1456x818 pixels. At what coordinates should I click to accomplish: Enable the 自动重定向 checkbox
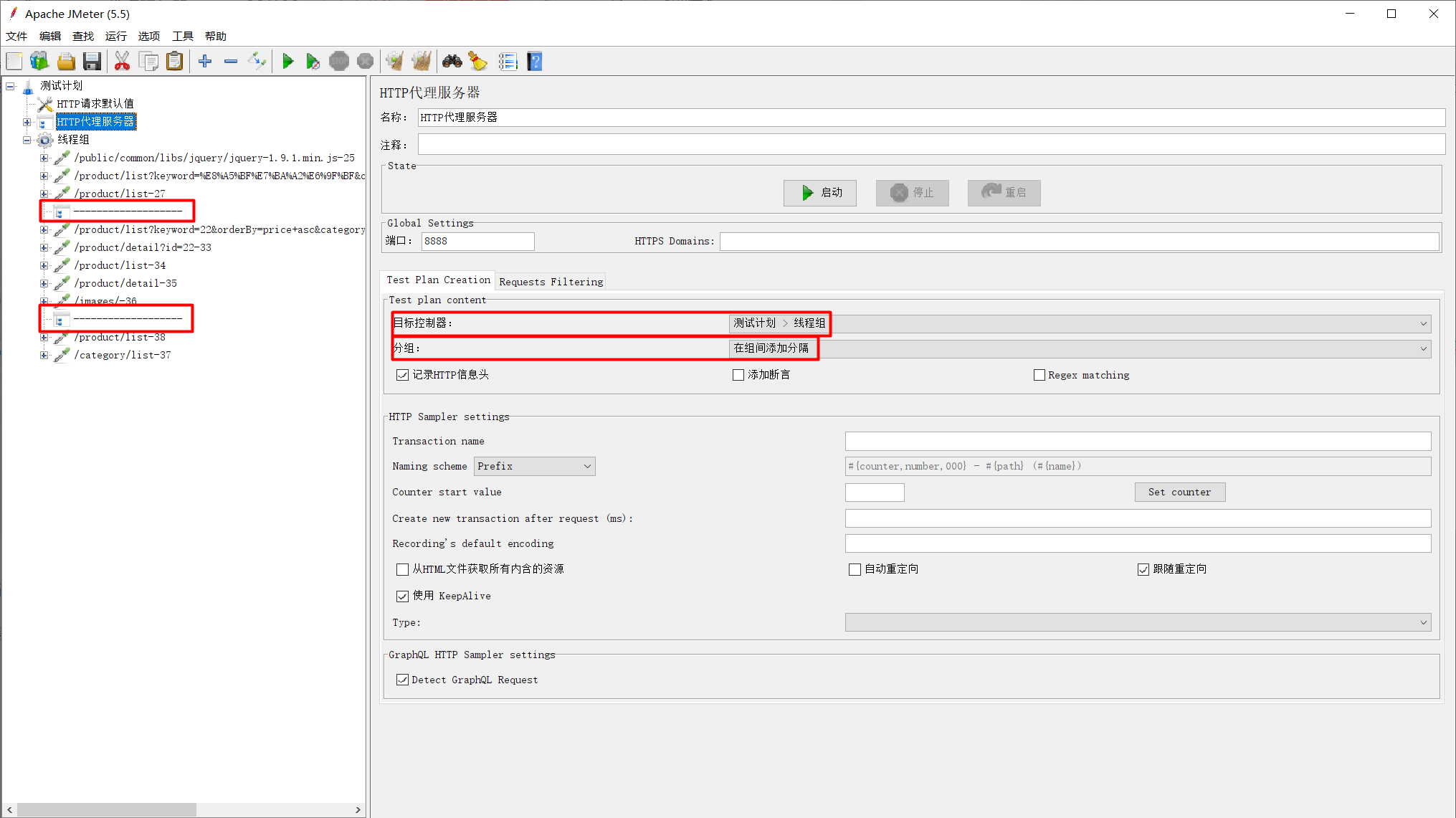point(855,569)
